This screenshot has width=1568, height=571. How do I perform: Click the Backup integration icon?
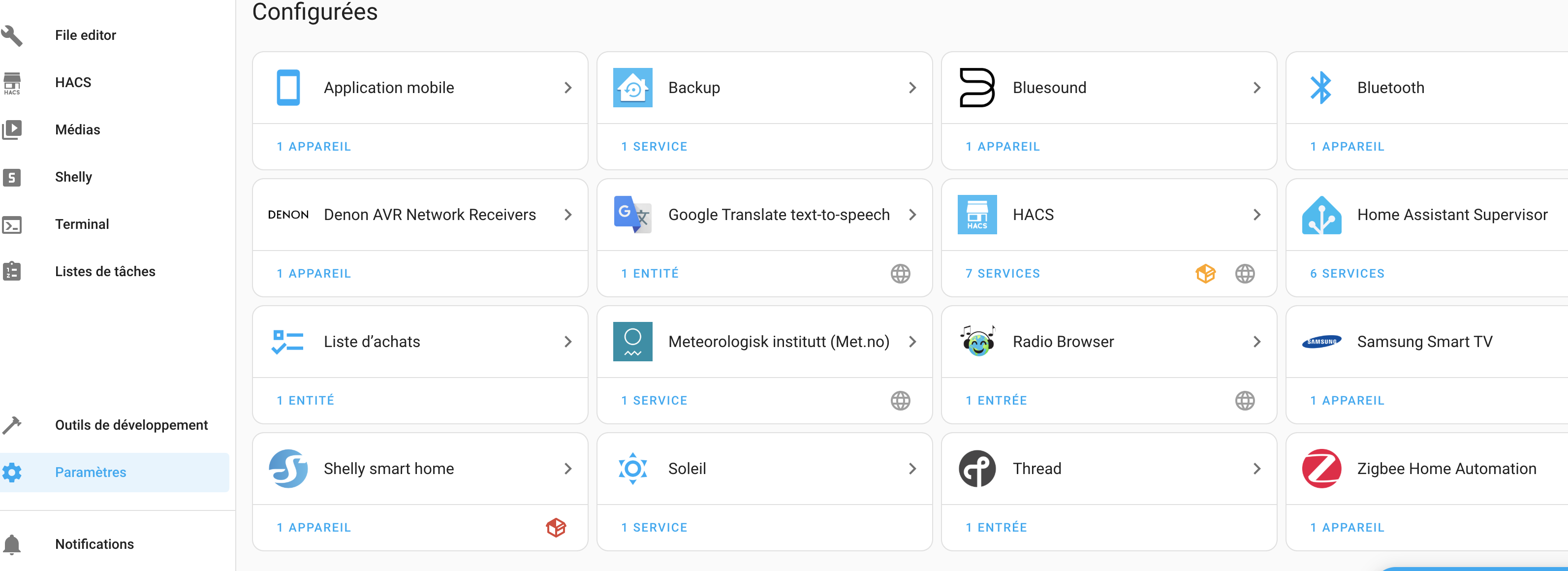[x=632, y=88]
